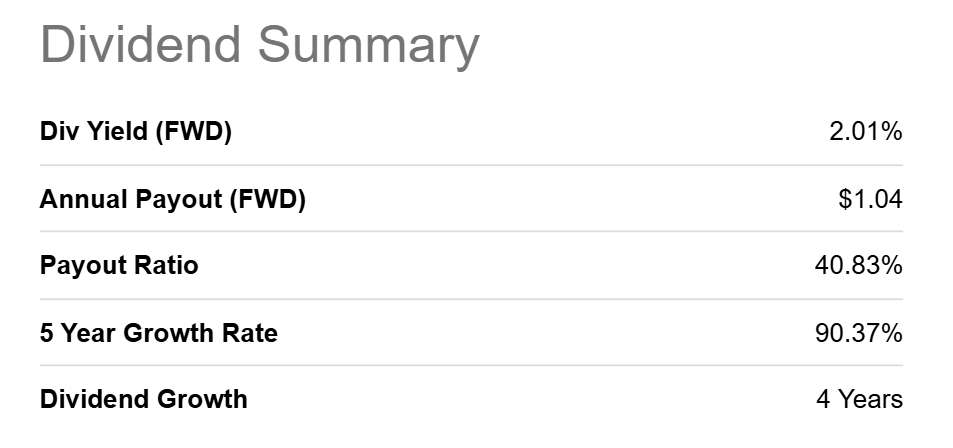
Task: Select the Annual Payout (FWD) label
Action: [x=173, y=199]
